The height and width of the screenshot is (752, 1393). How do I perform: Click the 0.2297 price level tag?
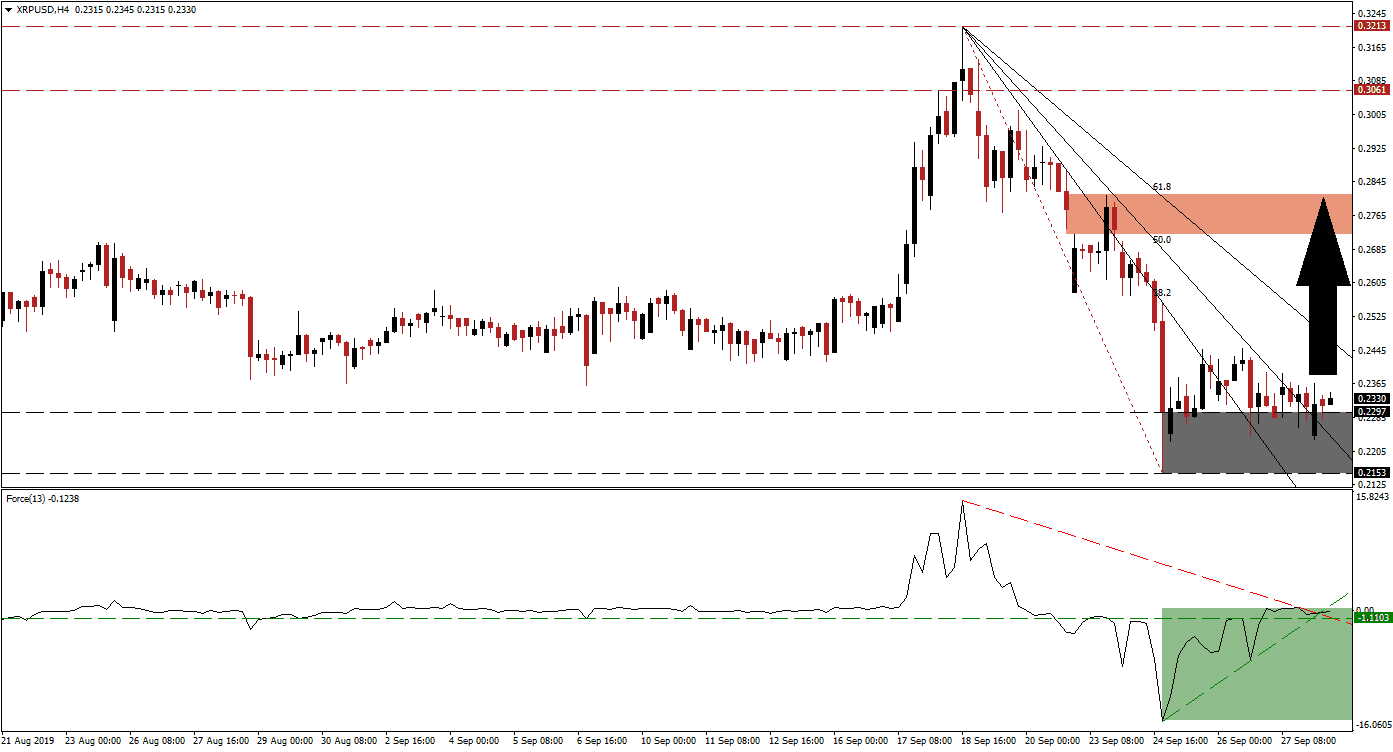coord(1369,411)
